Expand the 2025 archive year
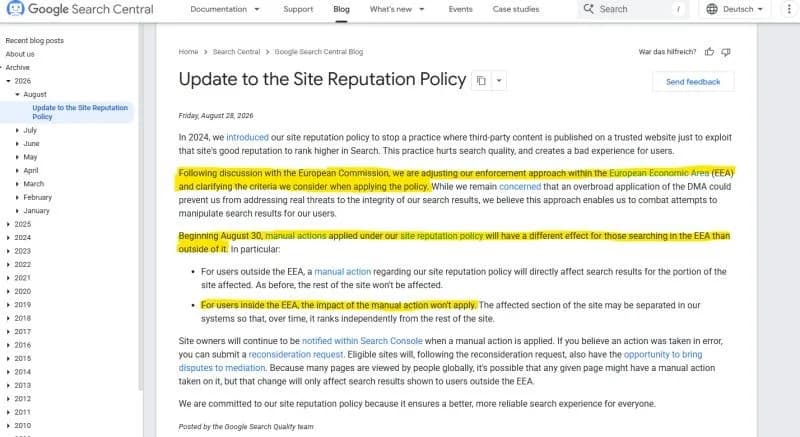The height and width of the screenshot is (437, 800). [x=8, y=224]
